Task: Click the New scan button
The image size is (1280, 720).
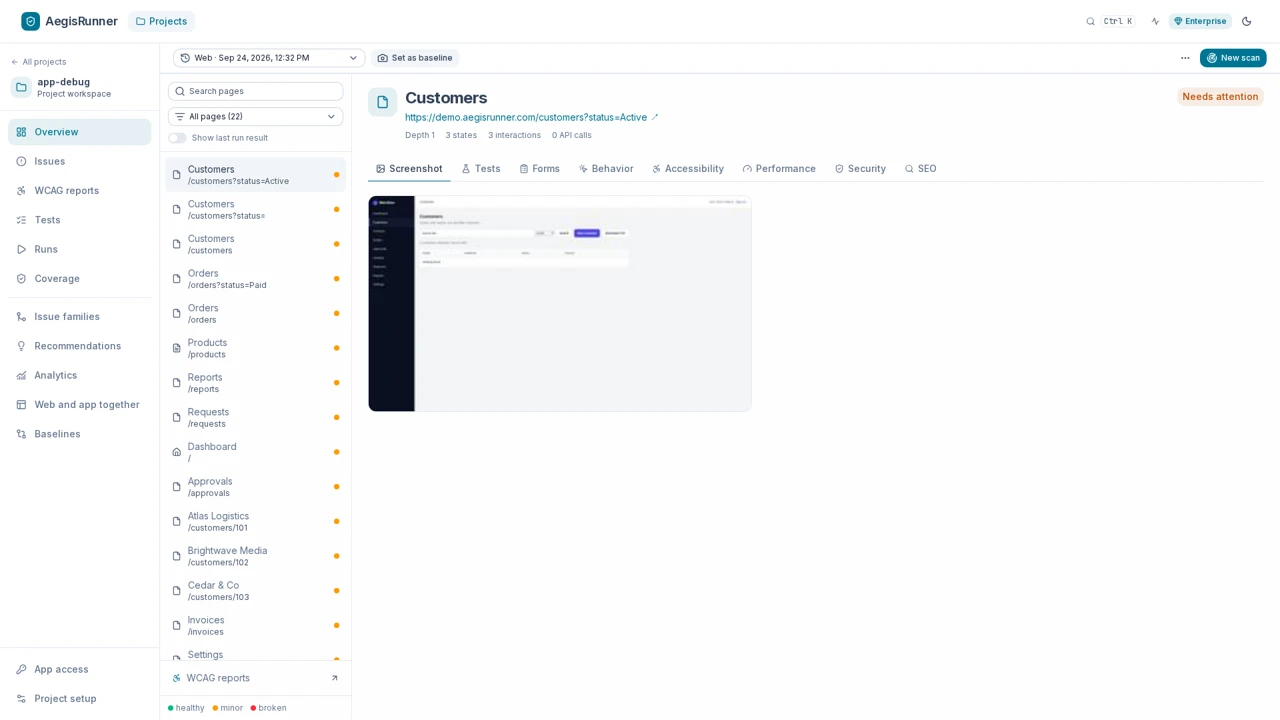Action: point(1233,58)
